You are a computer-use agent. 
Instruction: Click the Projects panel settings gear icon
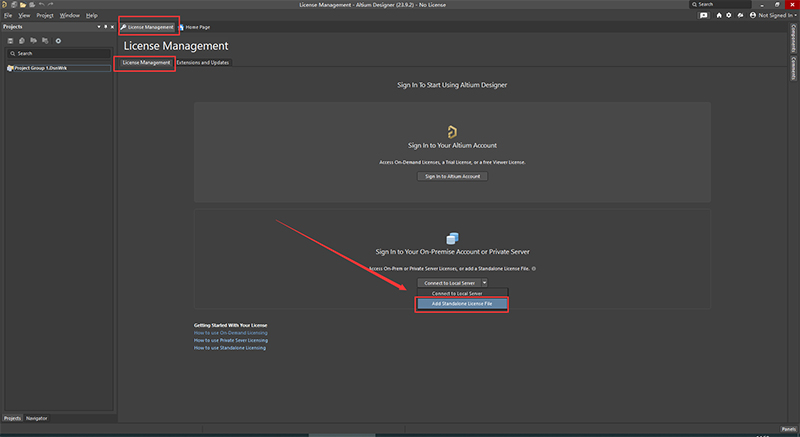(58, 41)
